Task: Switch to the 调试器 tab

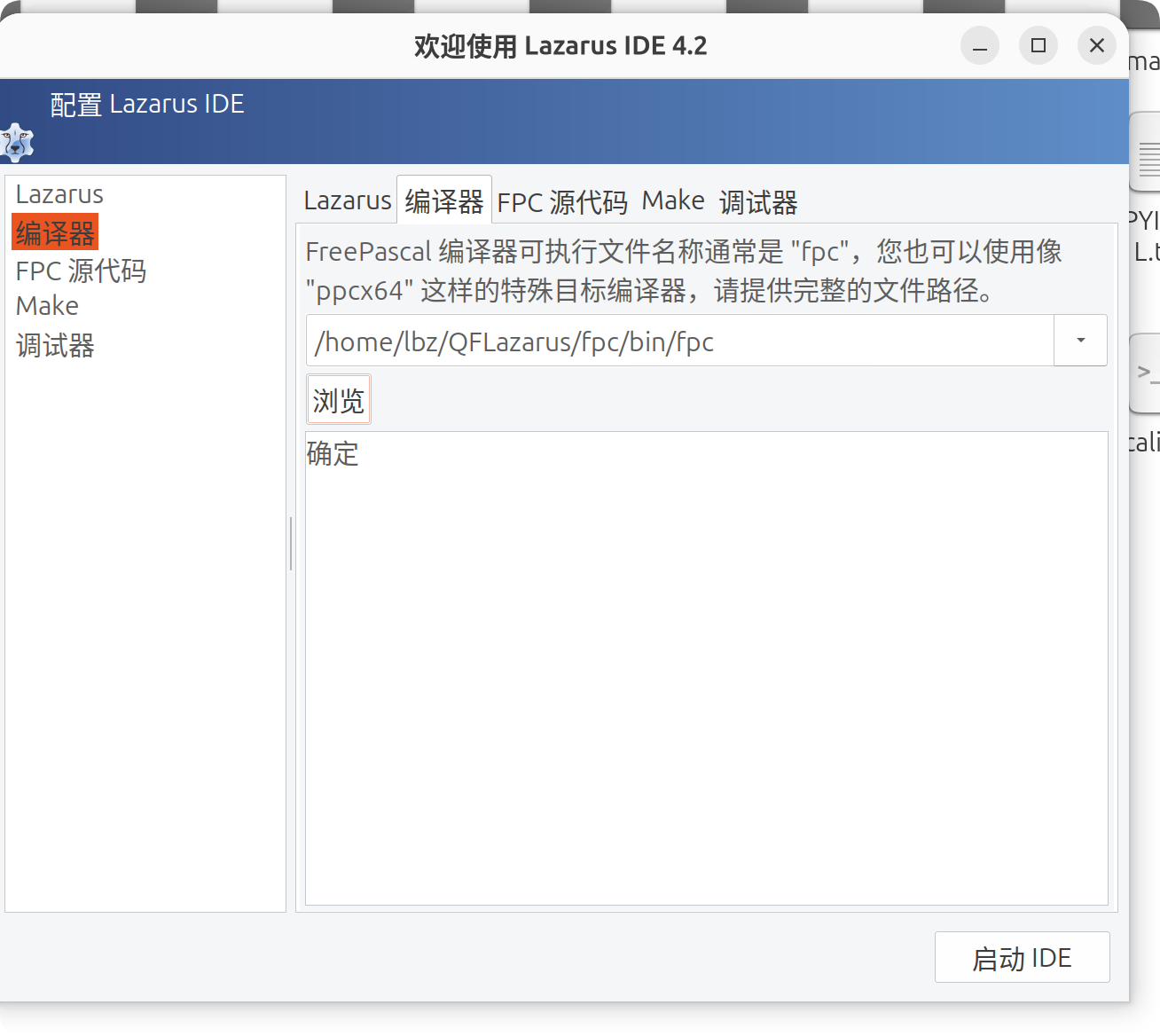Action: [x=758, y=203]
